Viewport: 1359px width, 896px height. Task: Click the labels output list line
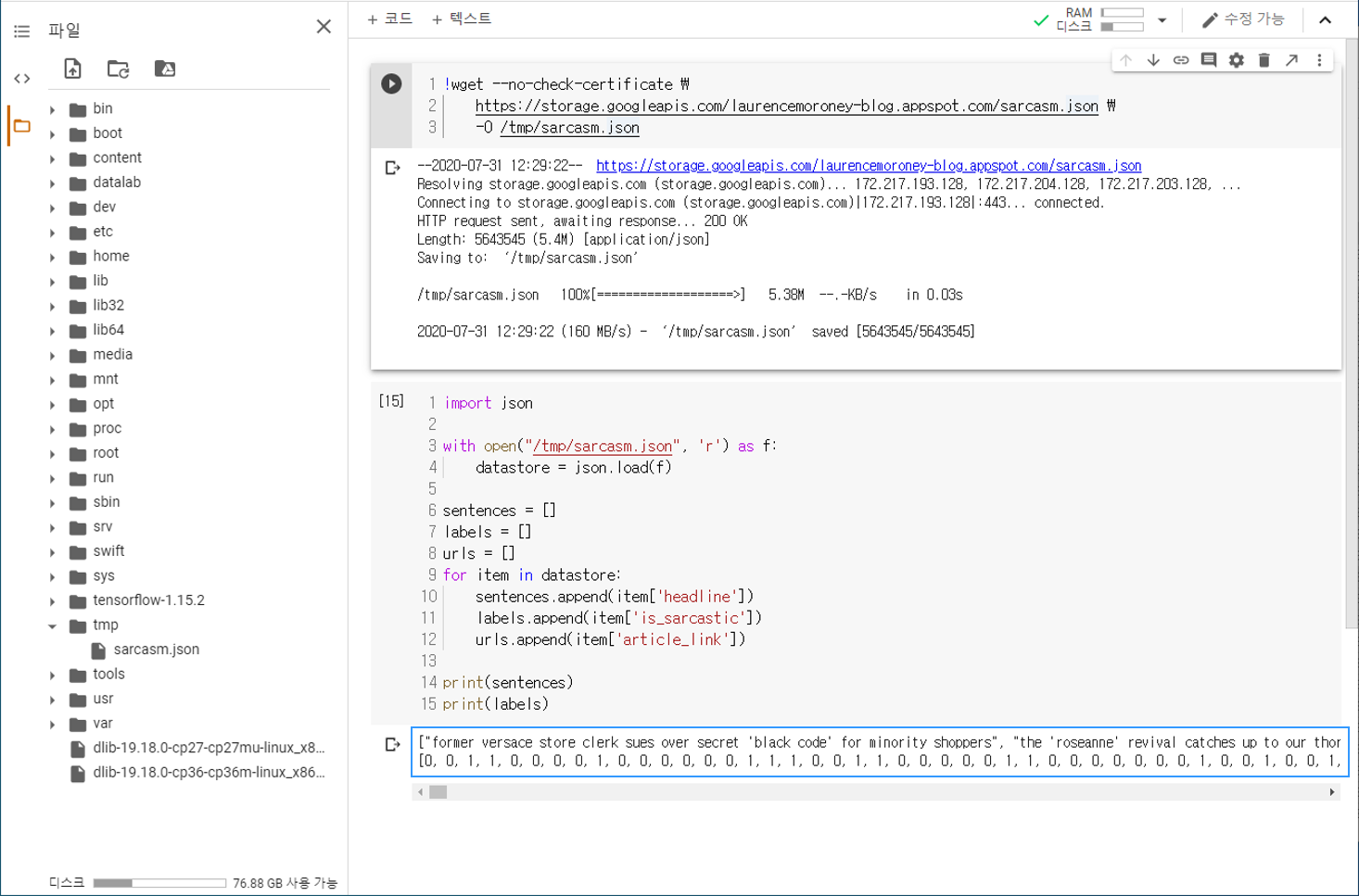pyautogui.click(x=879, y=762)
